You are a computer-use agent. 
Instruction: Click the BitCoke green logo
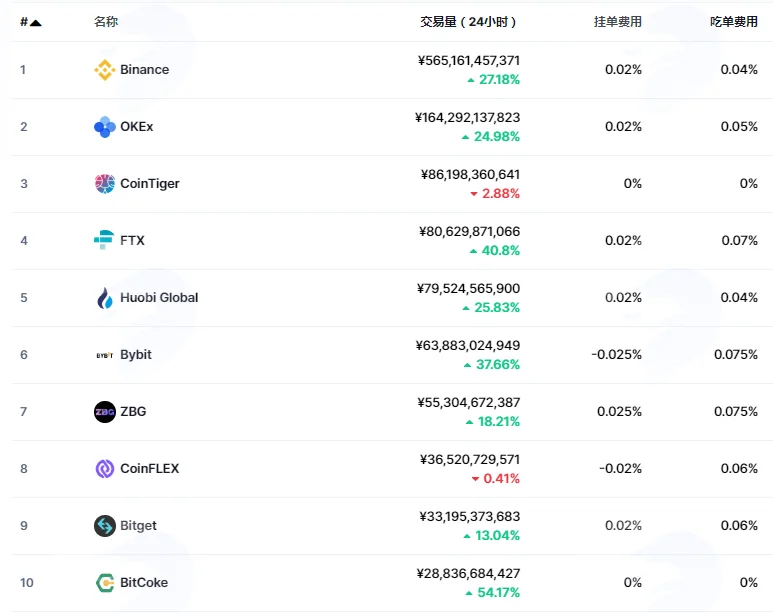tap(105, 582)
